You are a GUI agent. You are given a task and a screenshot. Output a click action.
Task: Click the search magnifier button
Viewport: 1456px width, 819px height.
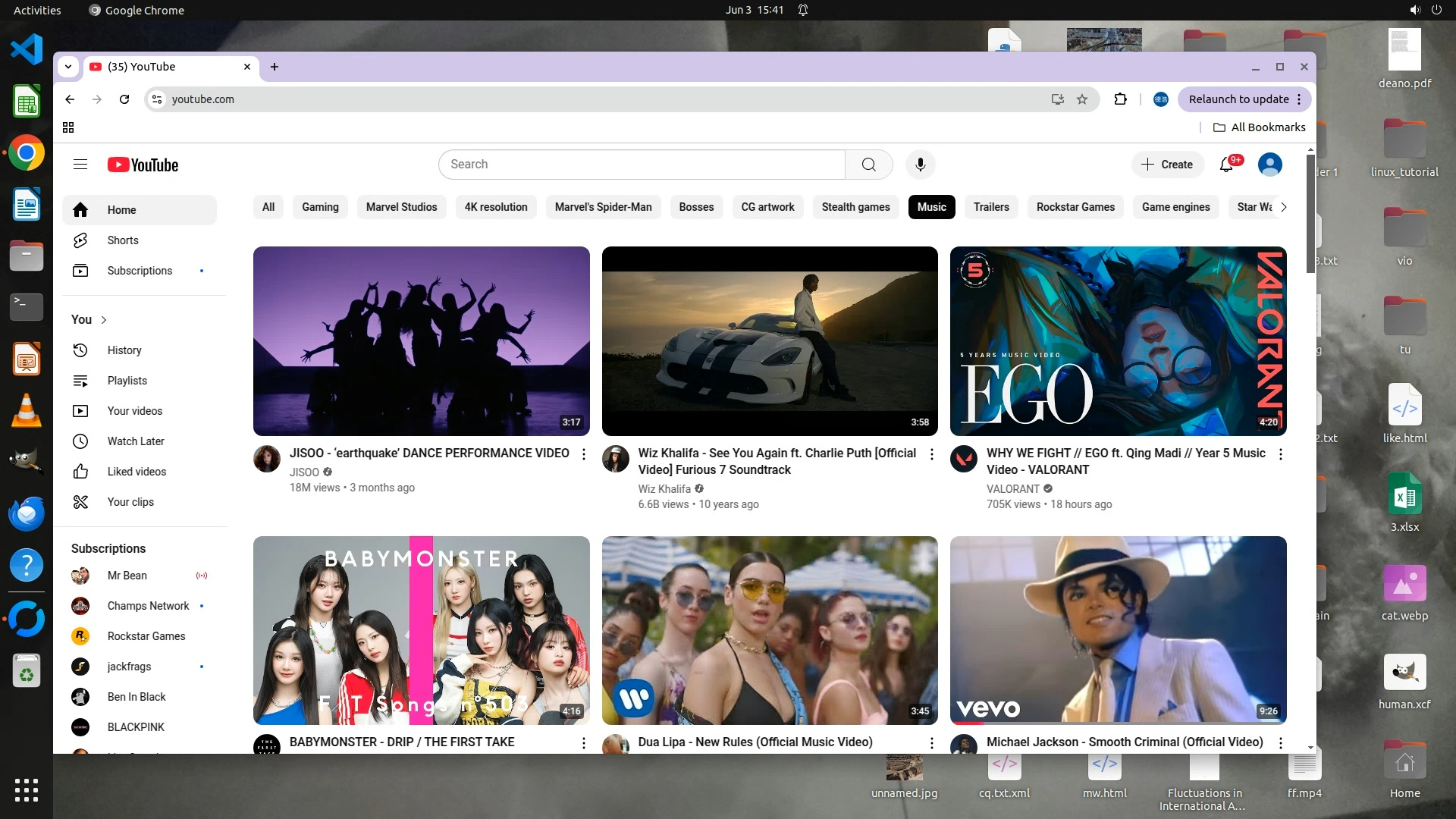[868, 165]
